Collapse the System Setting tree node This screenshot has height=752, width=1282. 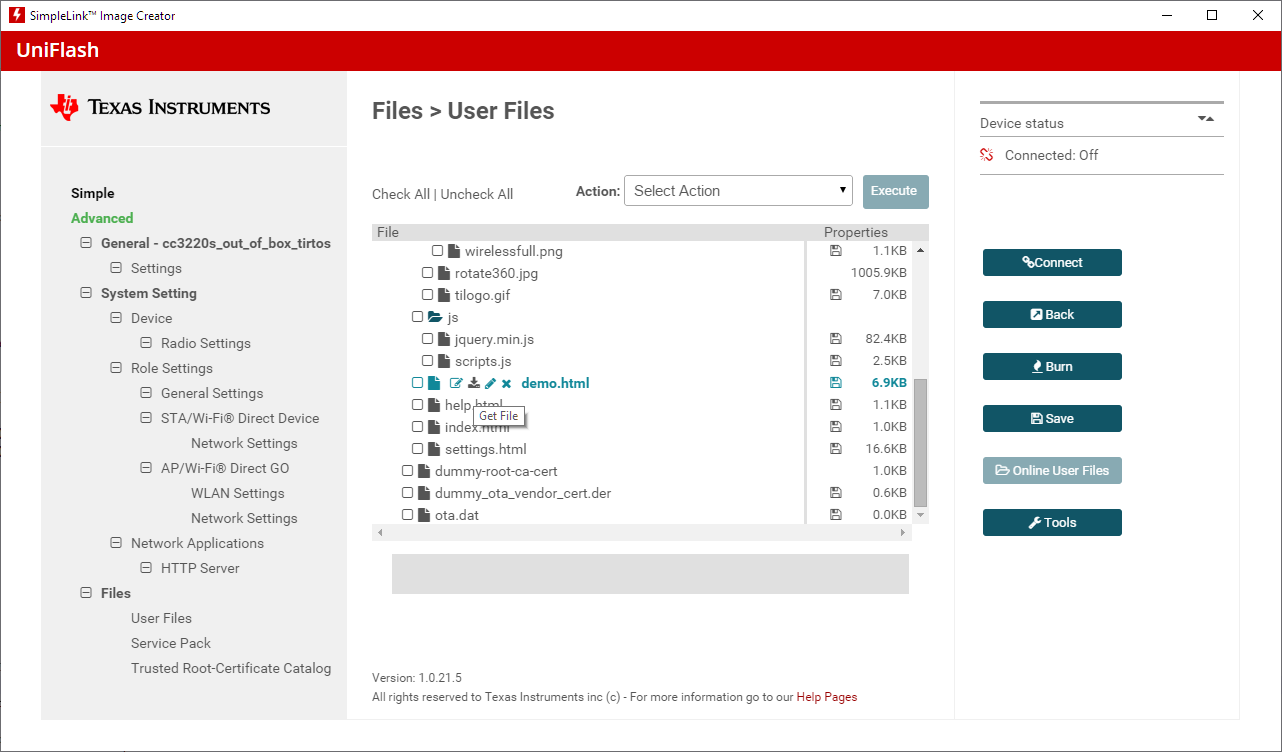(85, 293)
